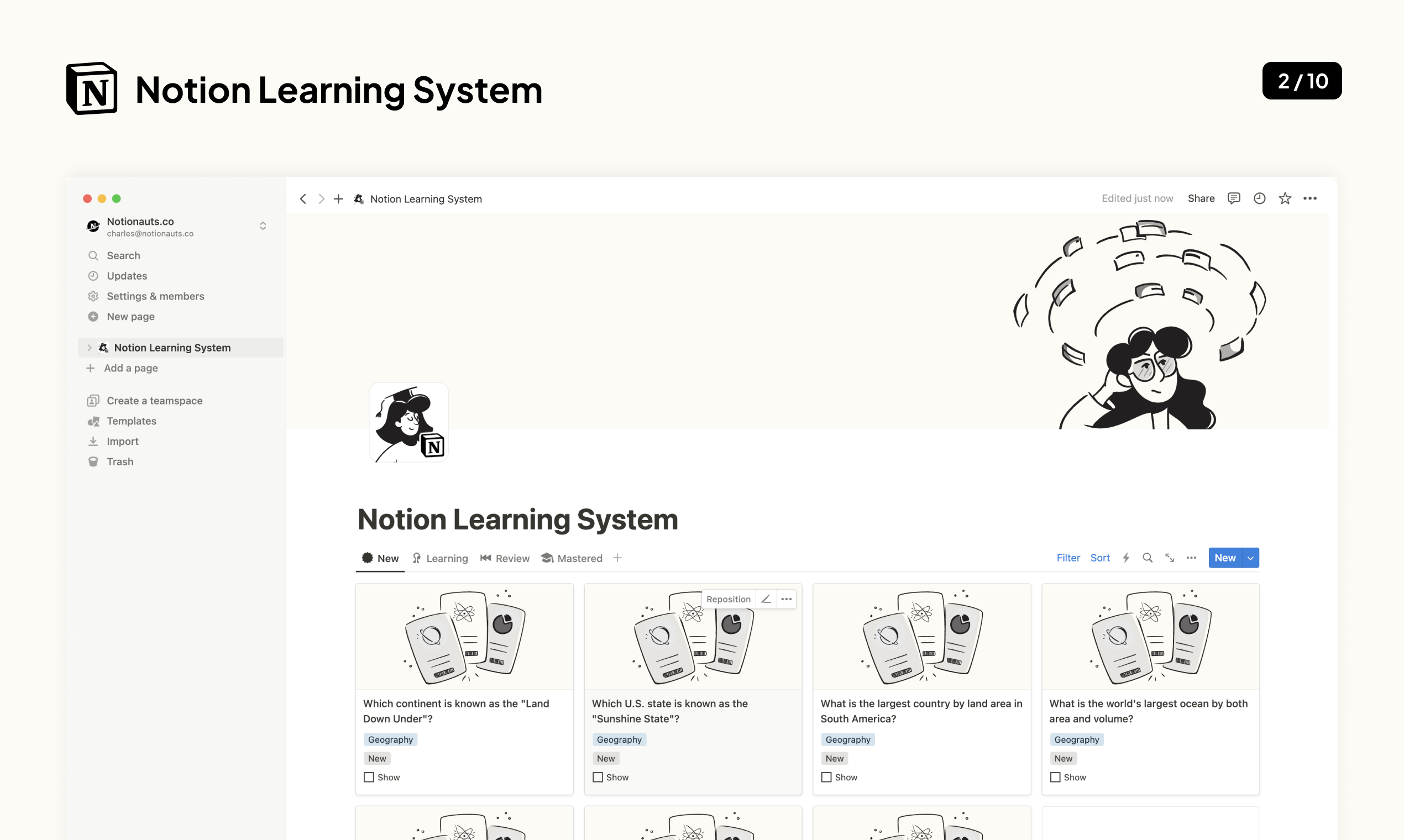
Task: Check Show on largest ocean card
Action: click(x=1055, y=777)
